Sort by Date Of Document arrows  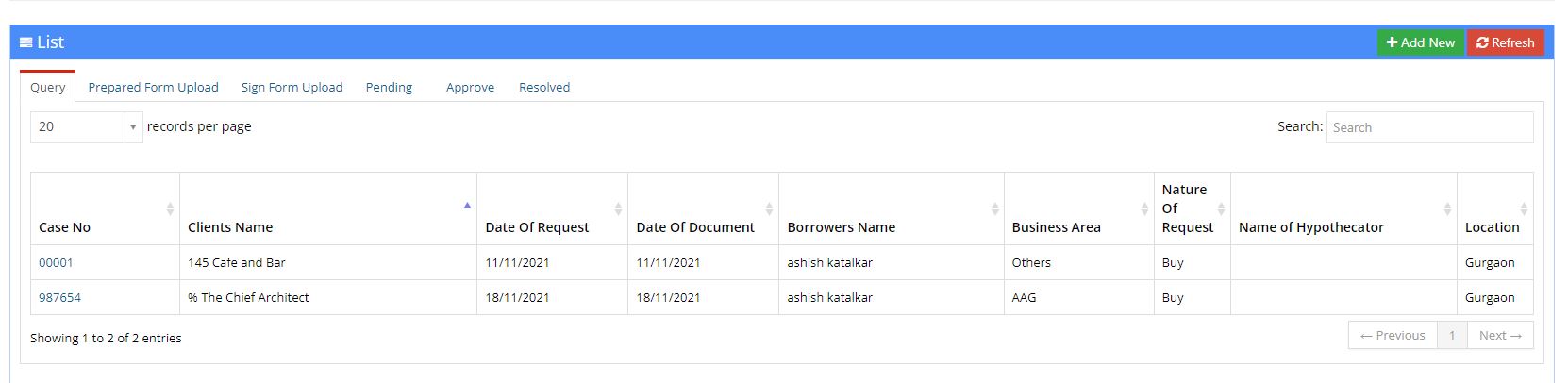click(769, 208)
